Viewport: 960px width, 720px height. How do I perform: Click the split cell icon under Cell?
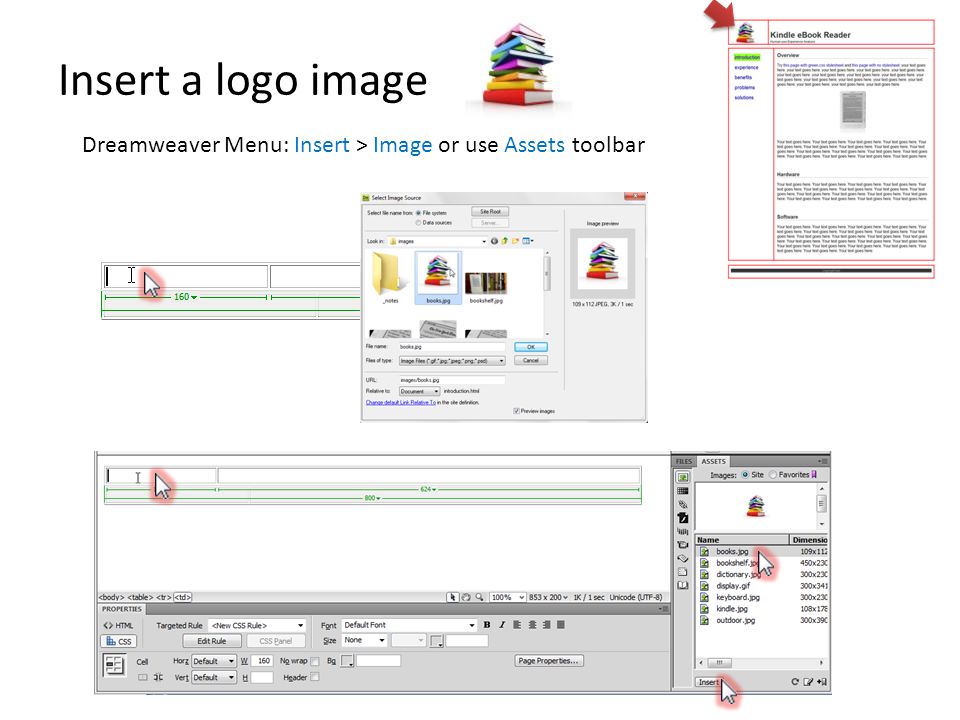[158, 677]
